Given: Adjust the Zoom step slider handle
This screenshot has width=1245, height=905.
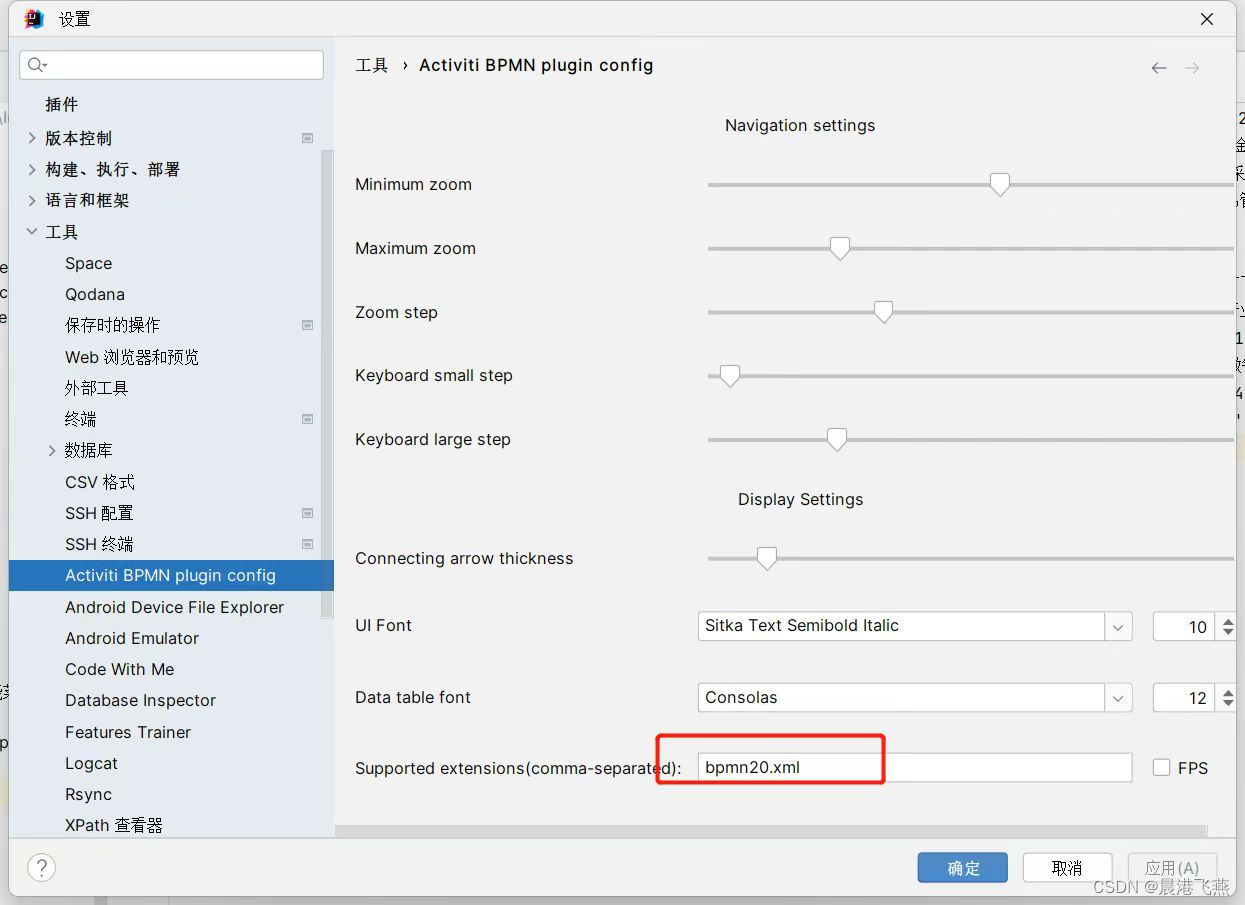Looking at the screenshot, I should [883, 312].
